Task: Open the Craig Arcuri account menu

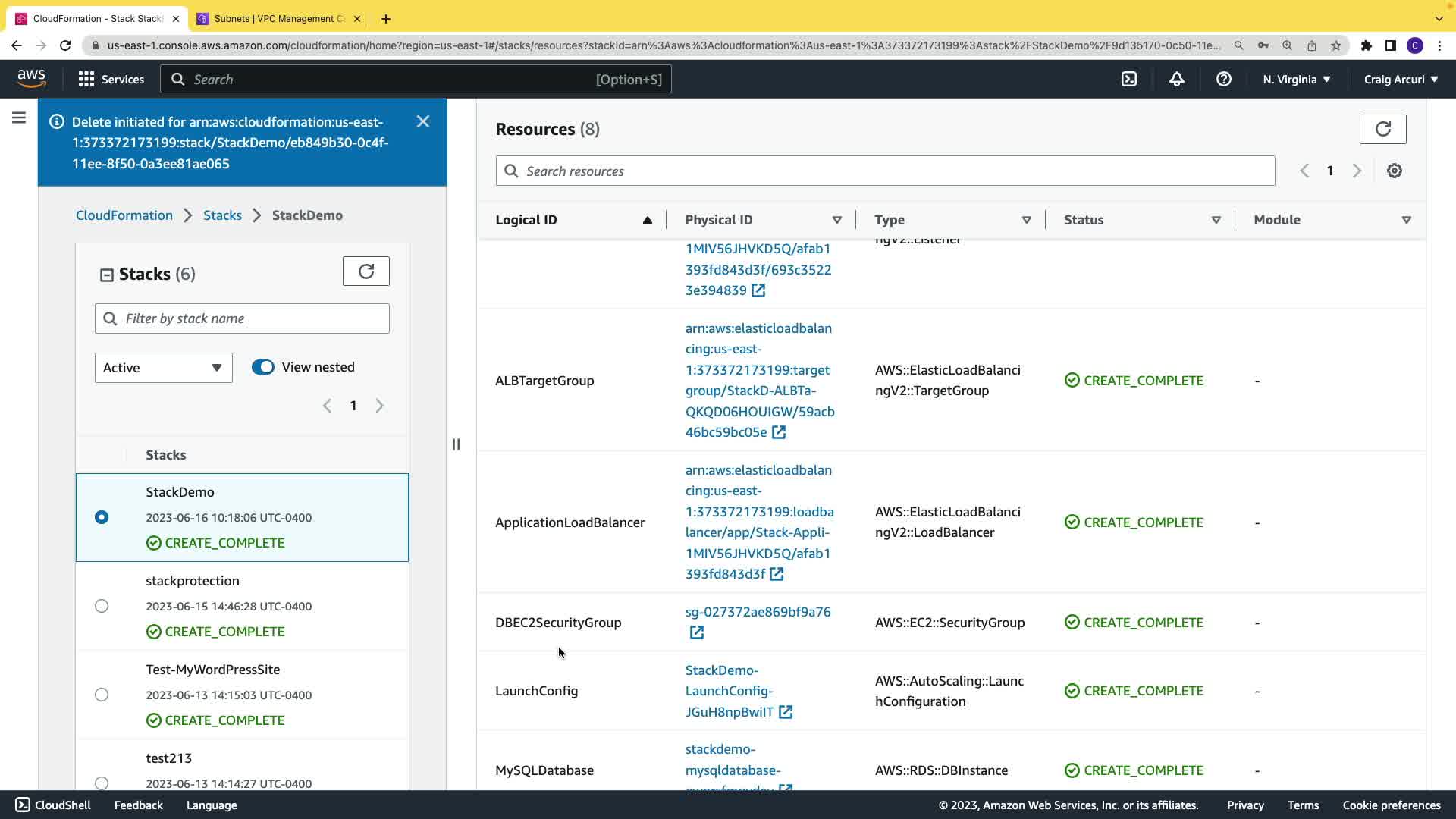Action: click(x=1400, y=79)
